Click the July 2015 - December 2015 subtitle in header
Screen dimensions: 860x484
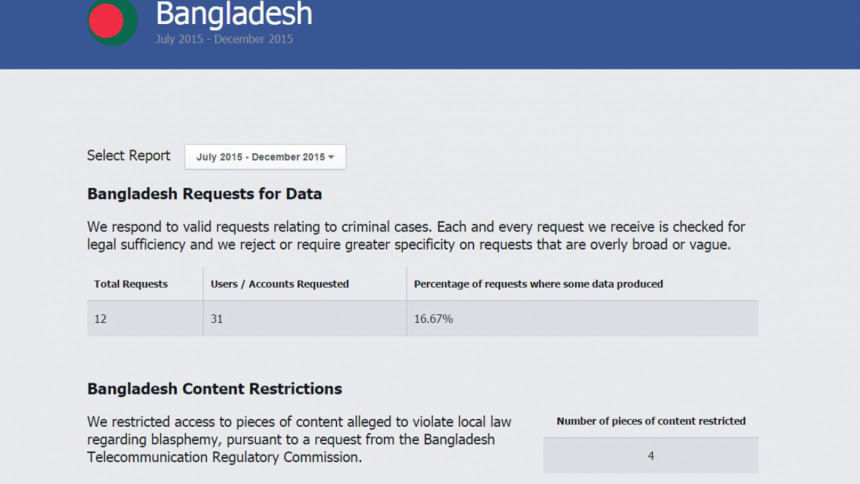pos(224,40)
